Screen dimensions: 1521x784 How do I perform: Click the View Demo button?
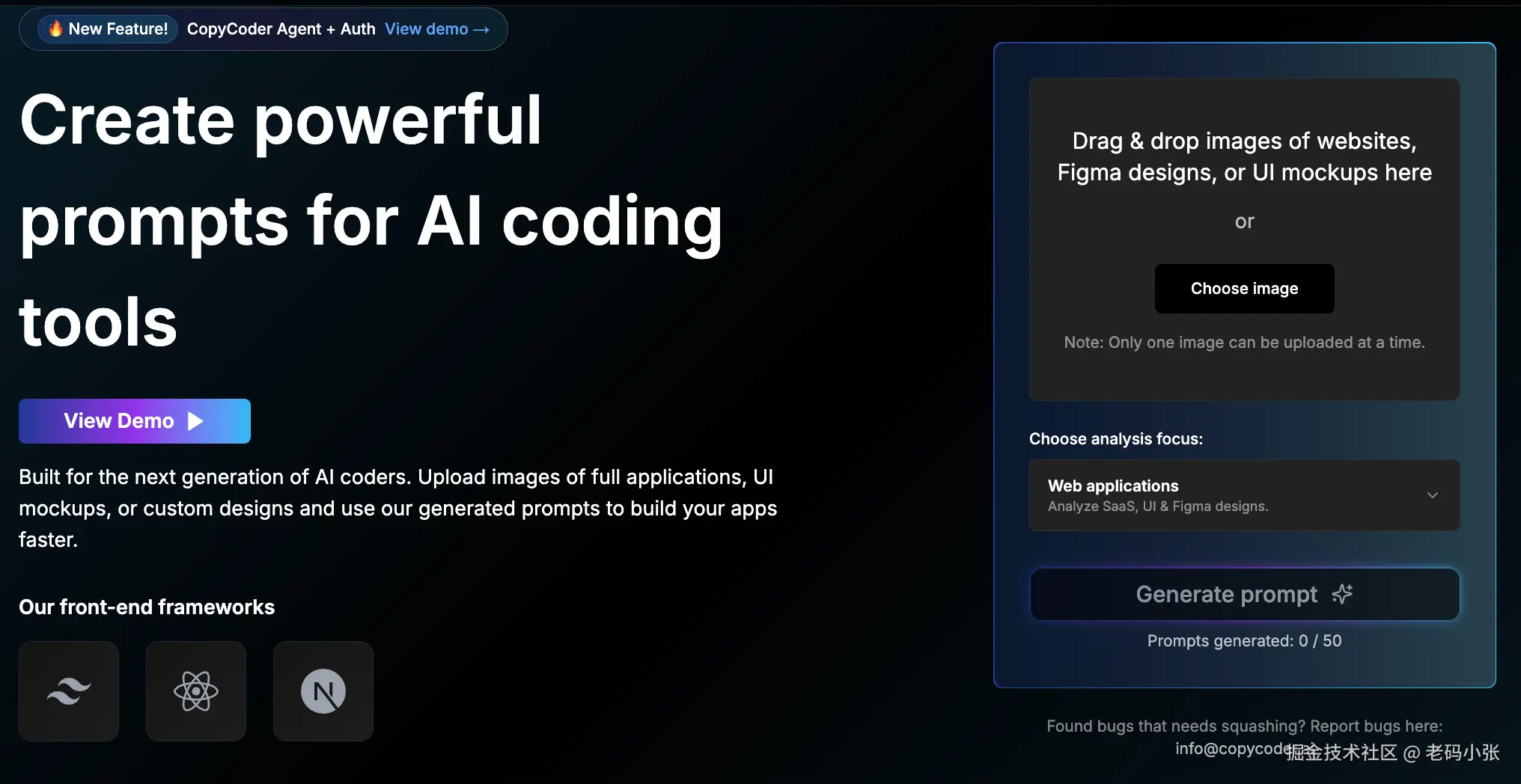pos(134,420)
